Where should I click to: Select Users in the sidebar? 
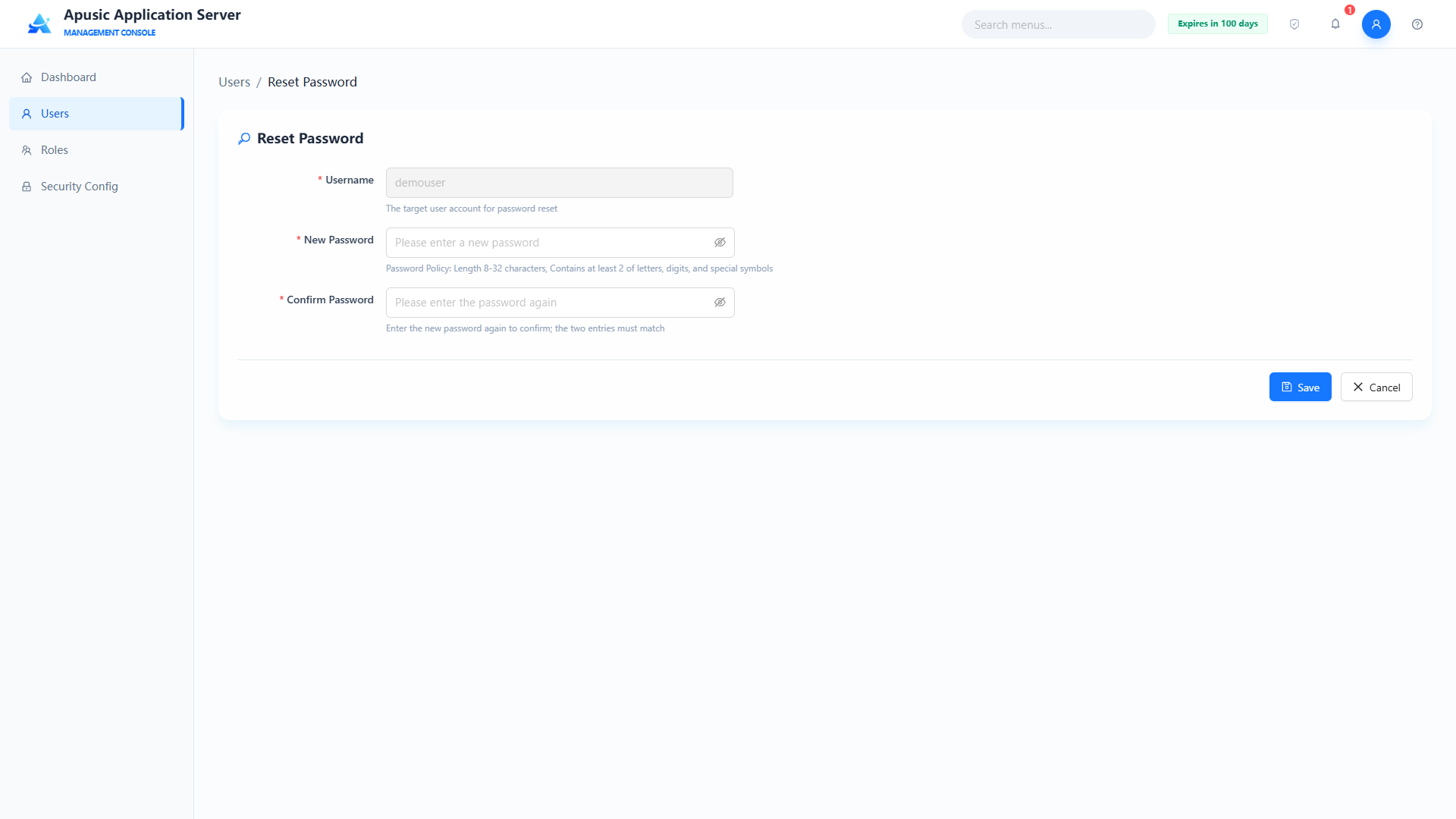pos(96,114)
